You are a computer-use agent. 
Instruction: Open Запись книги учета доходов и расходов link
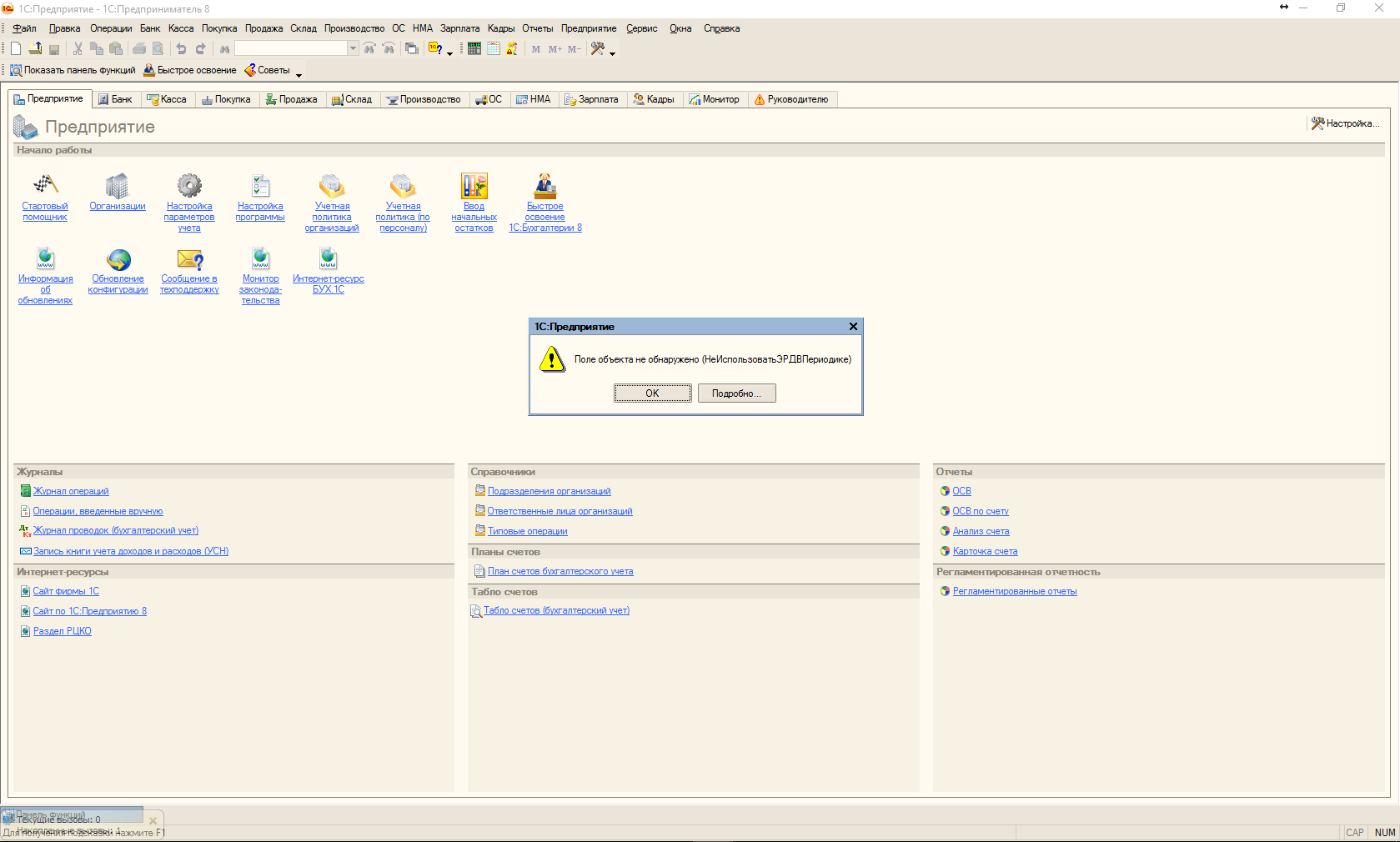pos(131,551)
